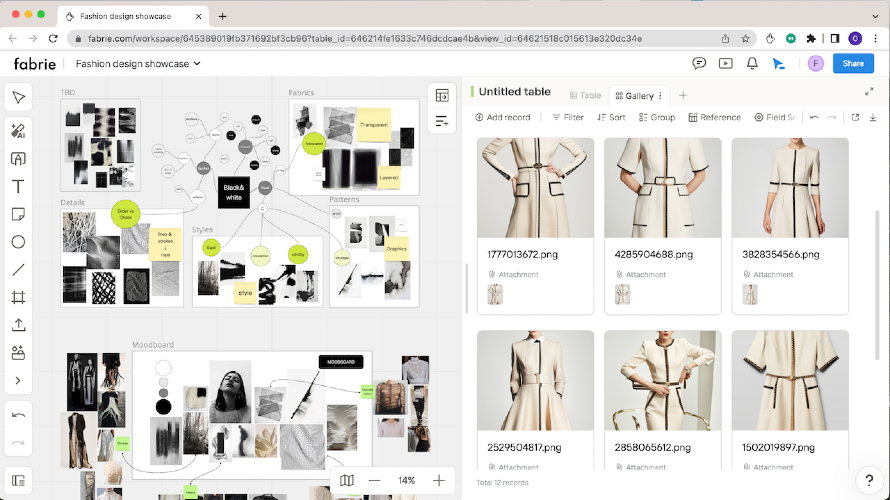Screen dimensions: 890x500
Task: Open the templates and widgets tool
Action: click(18, 353)
